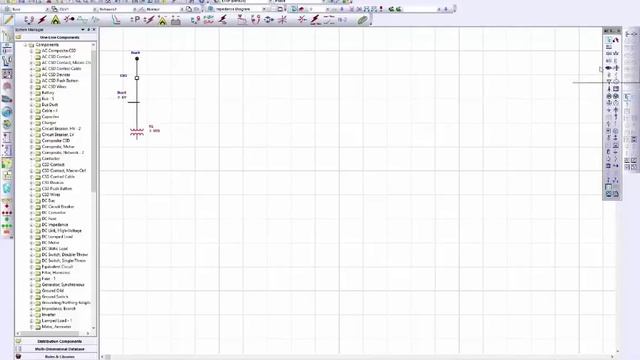The height and width of the screenshot is (360, 640).
Task: Expand the Composite, Network - 2 folder
Action: point(31,153)
